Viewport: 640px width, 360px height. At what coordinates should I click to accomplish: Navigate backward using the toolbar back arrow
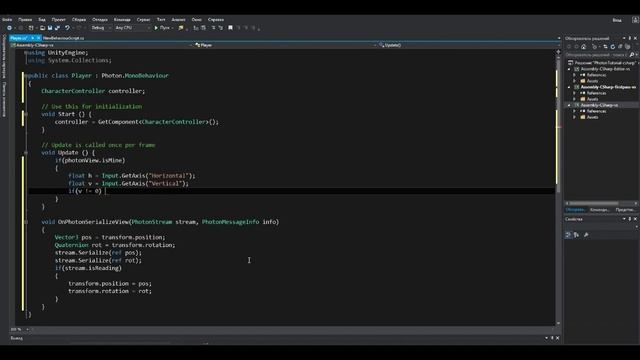9,28
